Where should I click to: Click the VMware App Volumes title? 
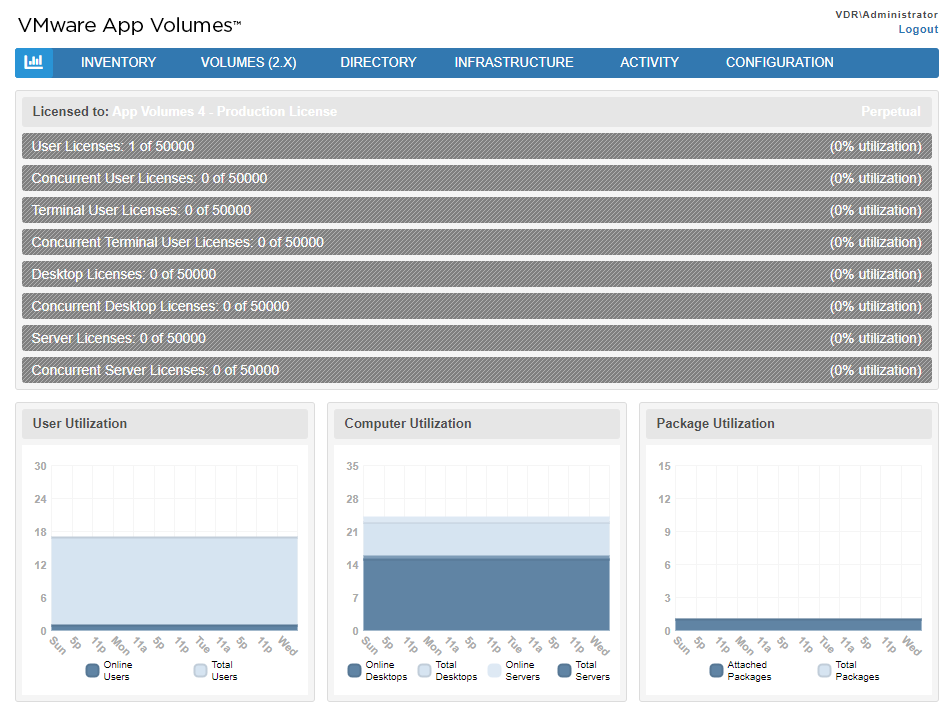[129, 25]
